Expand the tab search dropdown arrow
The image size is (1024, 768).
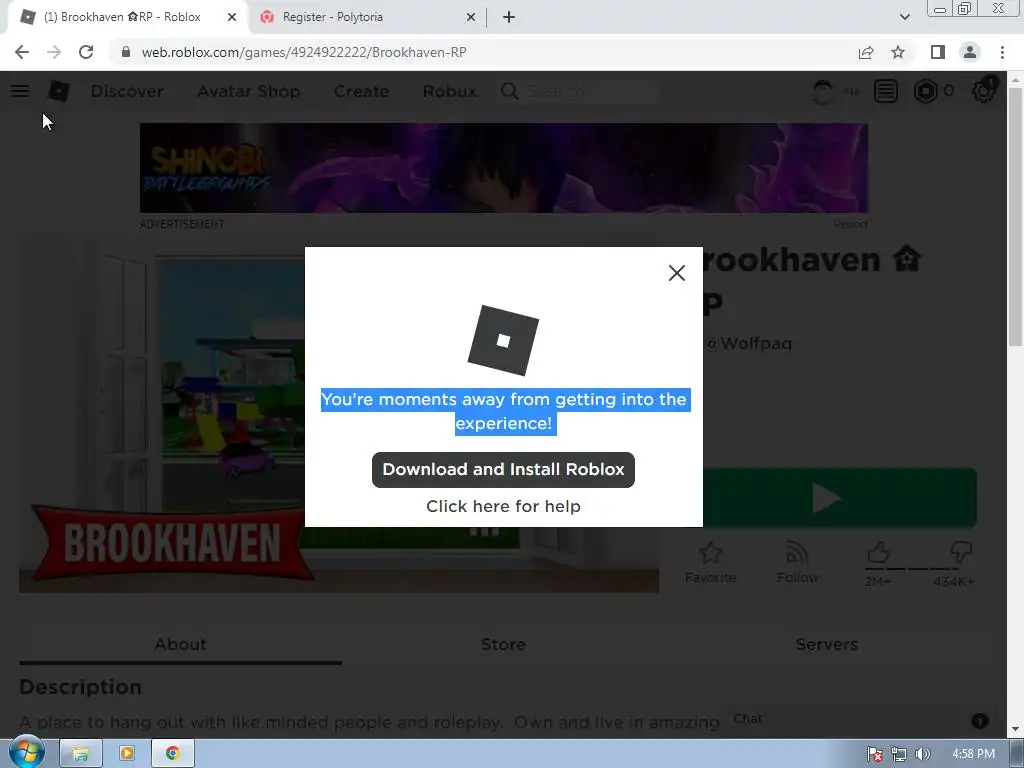click(904, 17)
